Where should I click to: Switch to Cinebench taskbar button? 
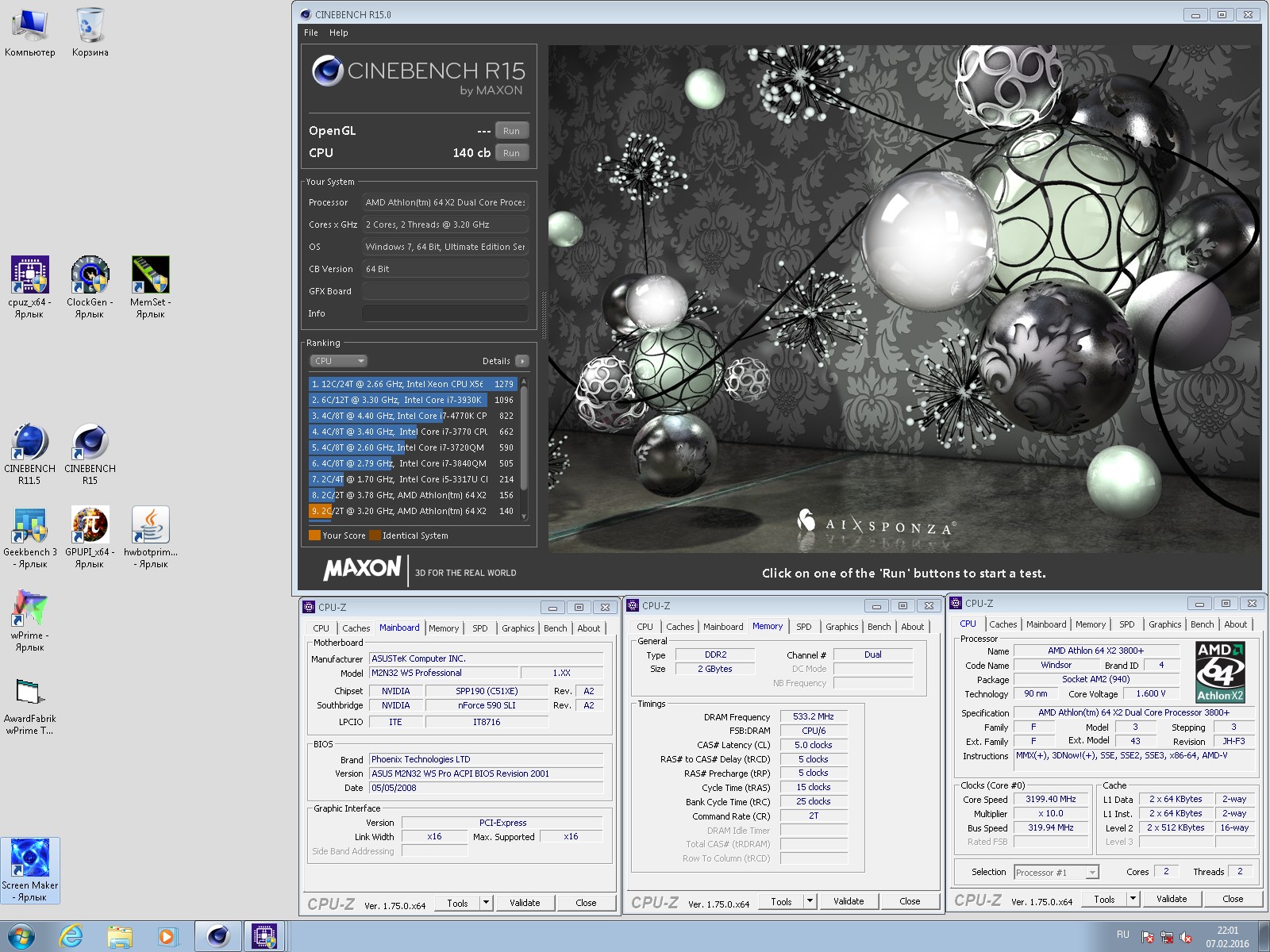(x=217, y=937)
